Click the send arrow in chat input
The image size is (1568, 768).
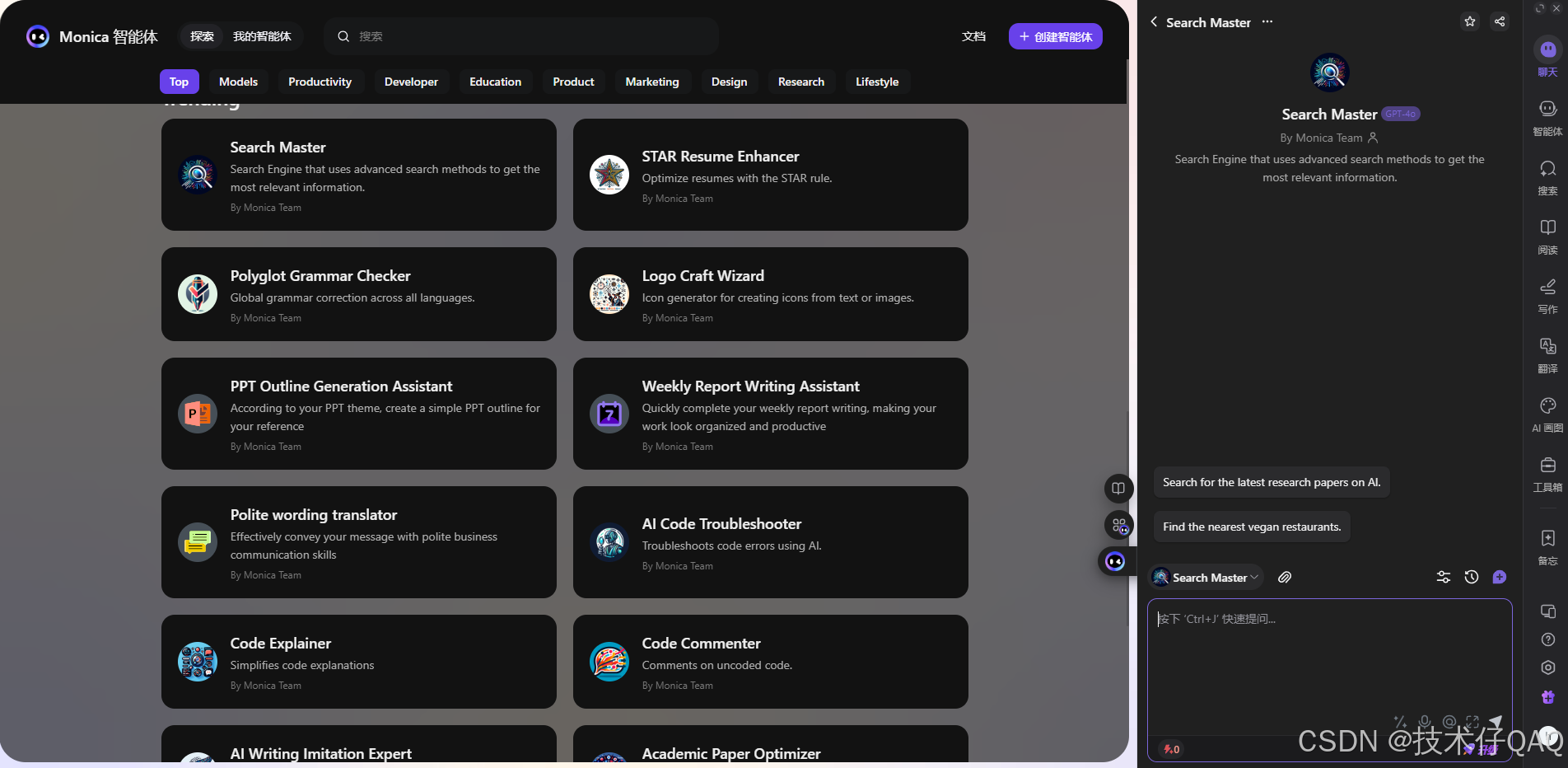(x=1496, y=722)
